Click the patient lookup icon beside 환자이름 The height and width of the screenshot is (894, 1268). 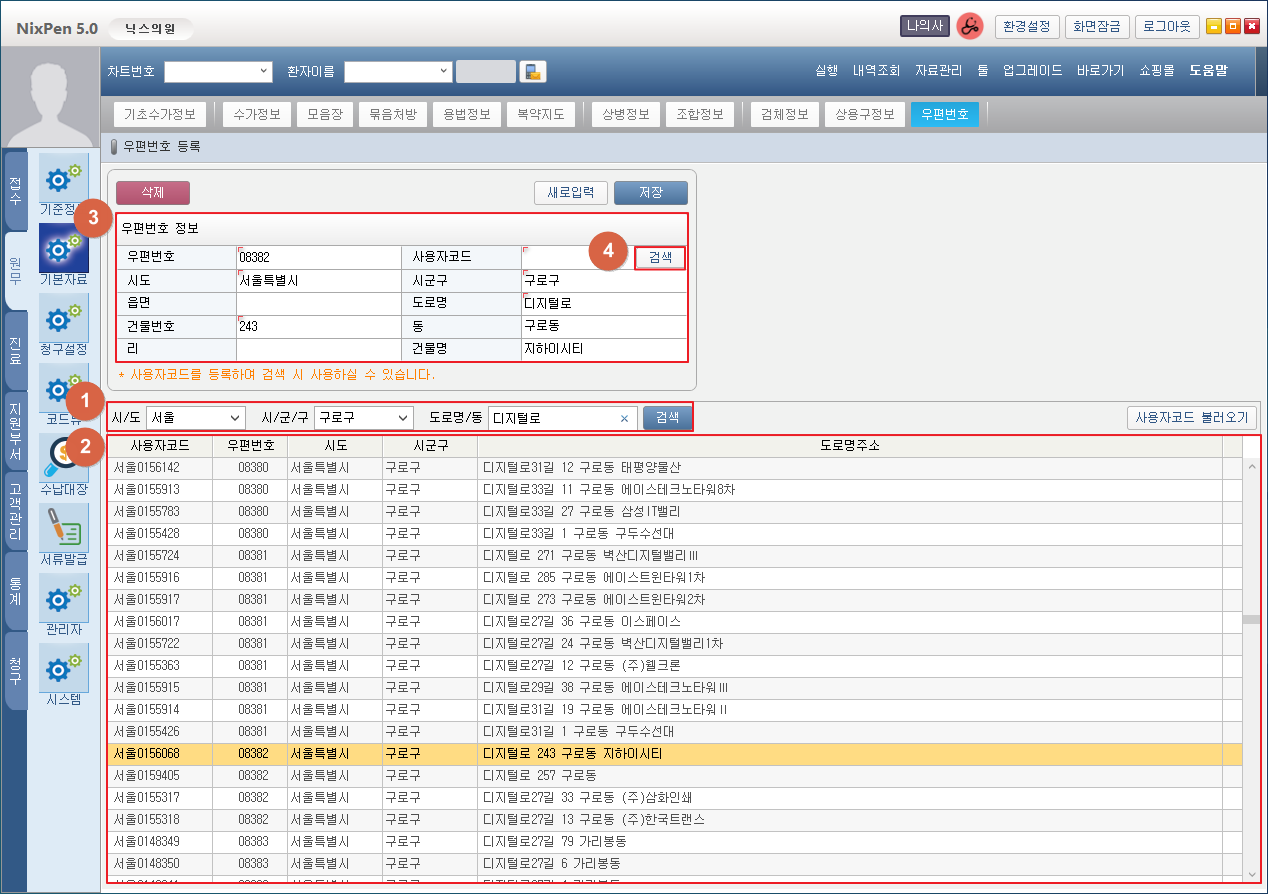tap(533, 72)
